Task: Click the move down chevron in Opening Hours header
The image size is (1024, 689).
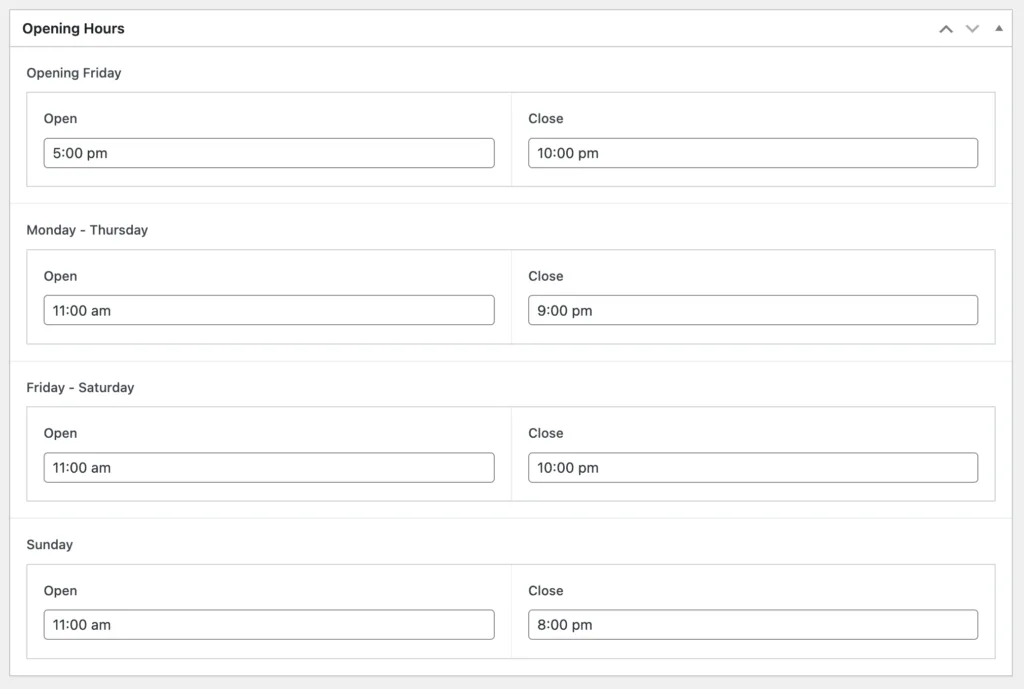Action: point(972,29)
